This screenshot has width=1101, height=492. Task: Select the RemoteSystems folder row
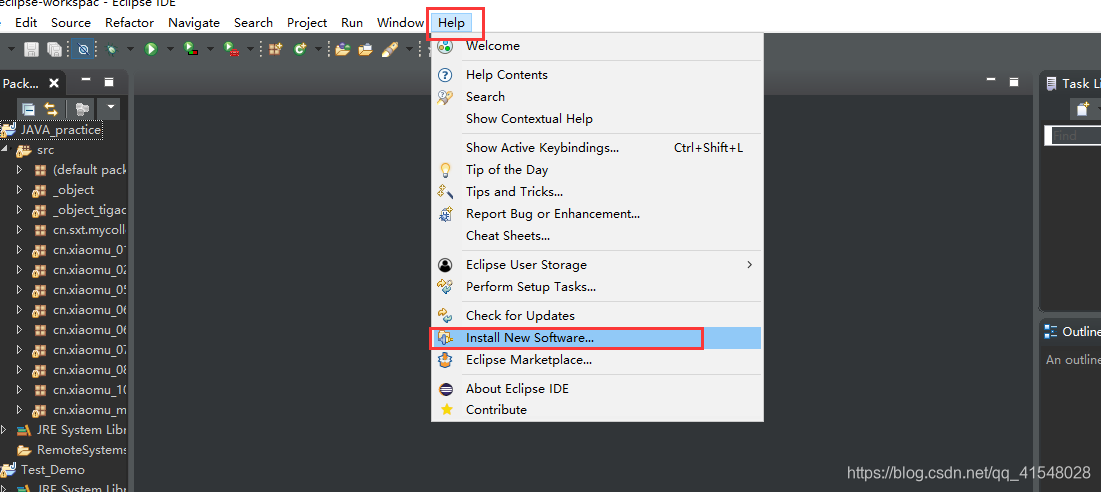click(x=72, y=450)
